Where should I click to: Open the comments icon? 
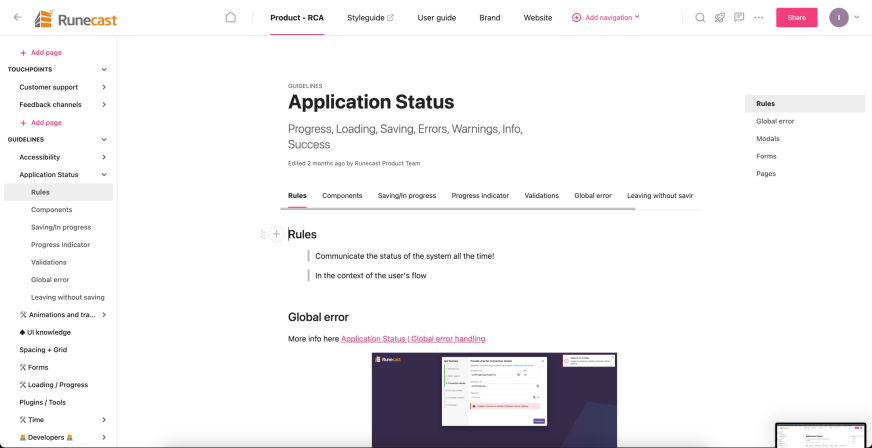pos(739,17)
